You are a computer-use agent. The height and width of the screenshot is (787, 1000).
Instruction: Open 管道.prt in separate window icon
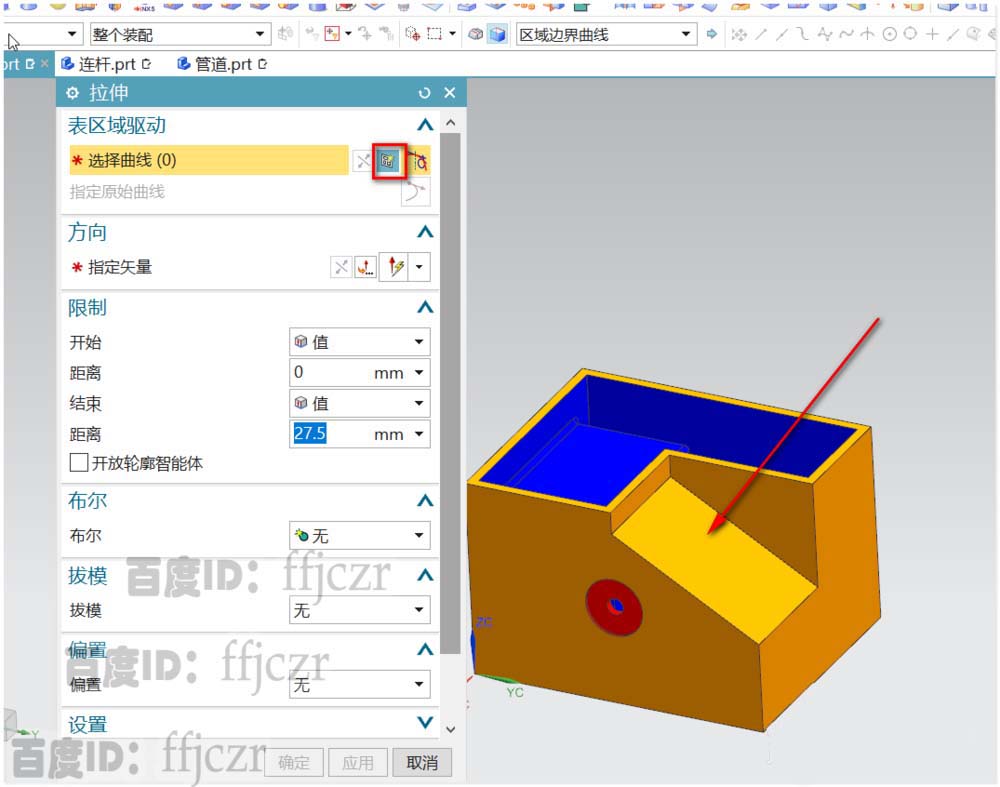click(262, 64)
